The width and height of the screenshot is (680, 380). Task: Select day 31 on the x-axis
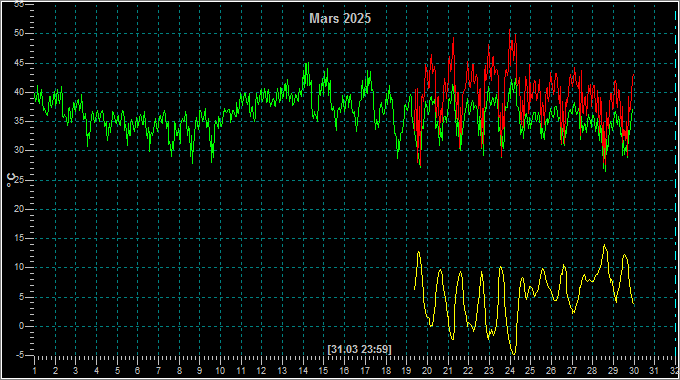click(x=654, y=371)
